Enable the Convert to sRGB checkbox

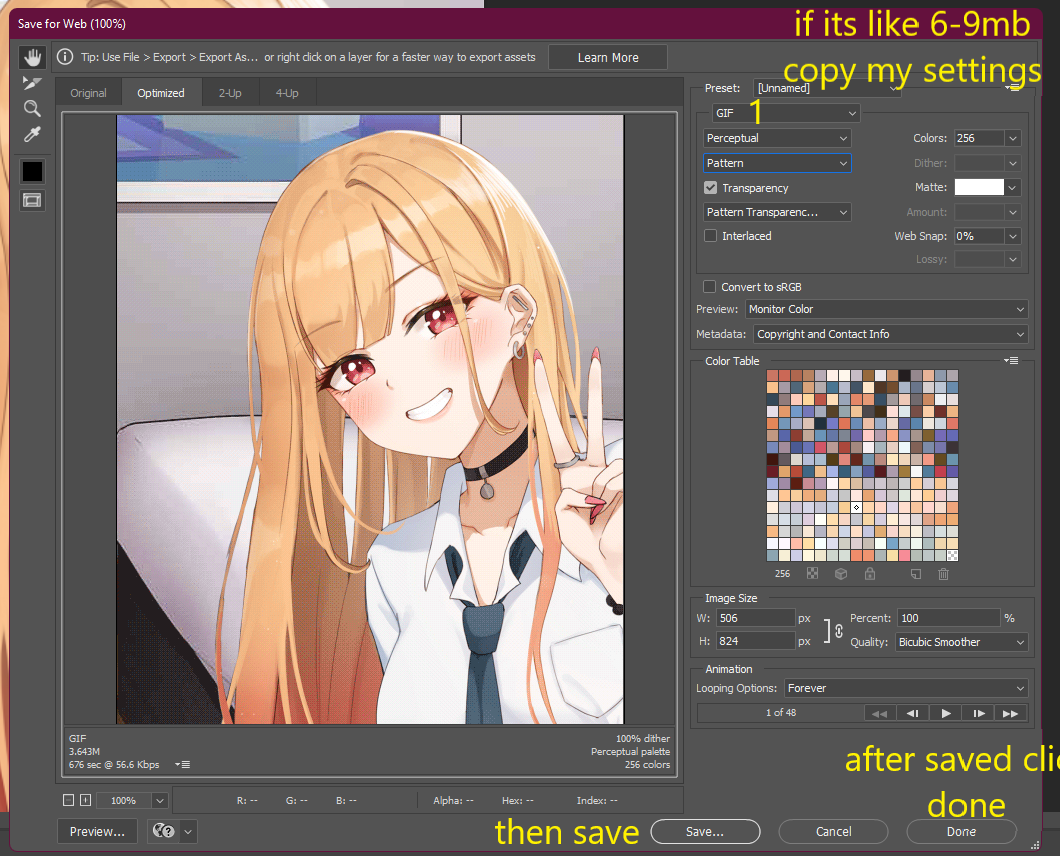(710, 287)
